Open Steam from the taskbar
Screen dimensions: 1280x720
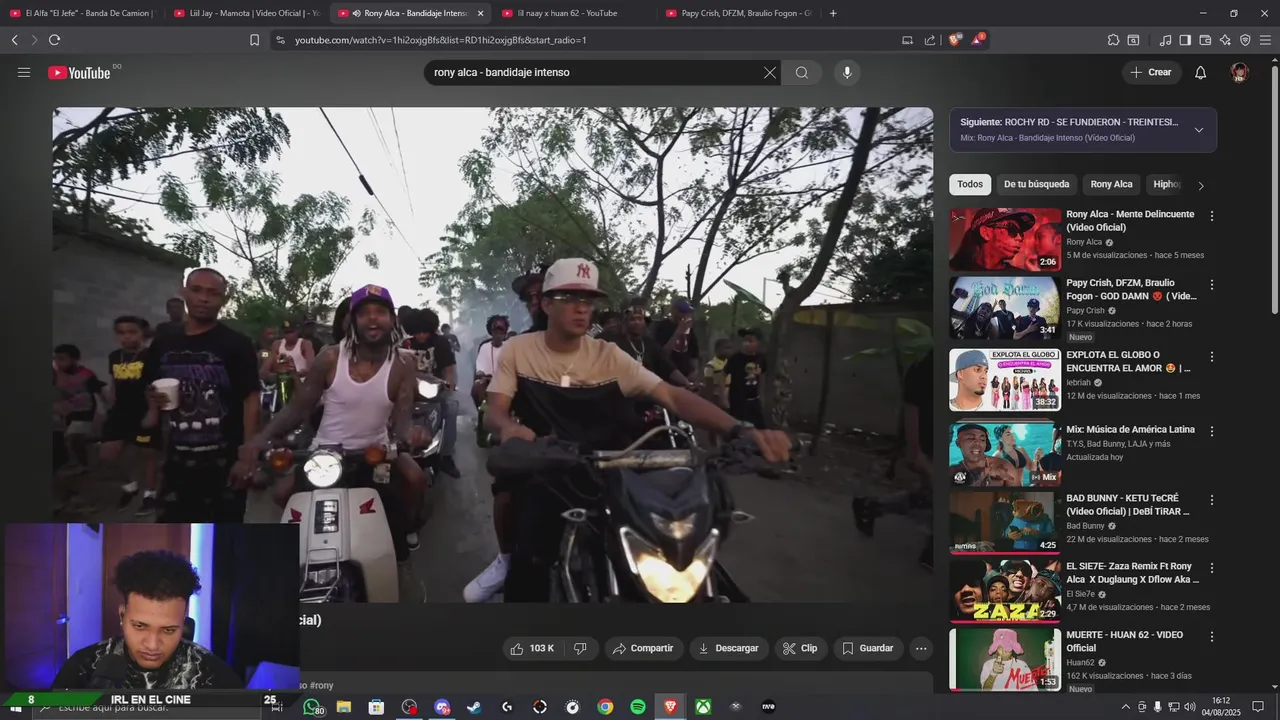point(474,707)
